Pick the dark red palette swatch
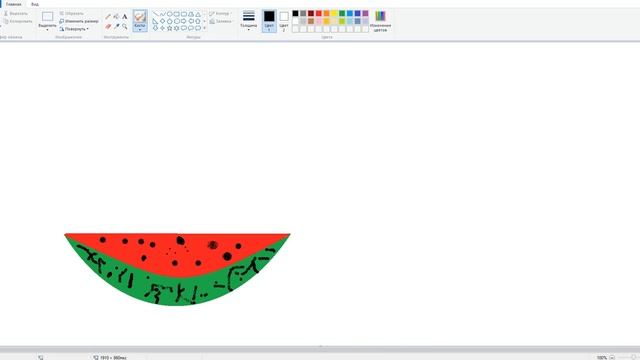Viewport: 640px width, 360px height. pos(311,13)
